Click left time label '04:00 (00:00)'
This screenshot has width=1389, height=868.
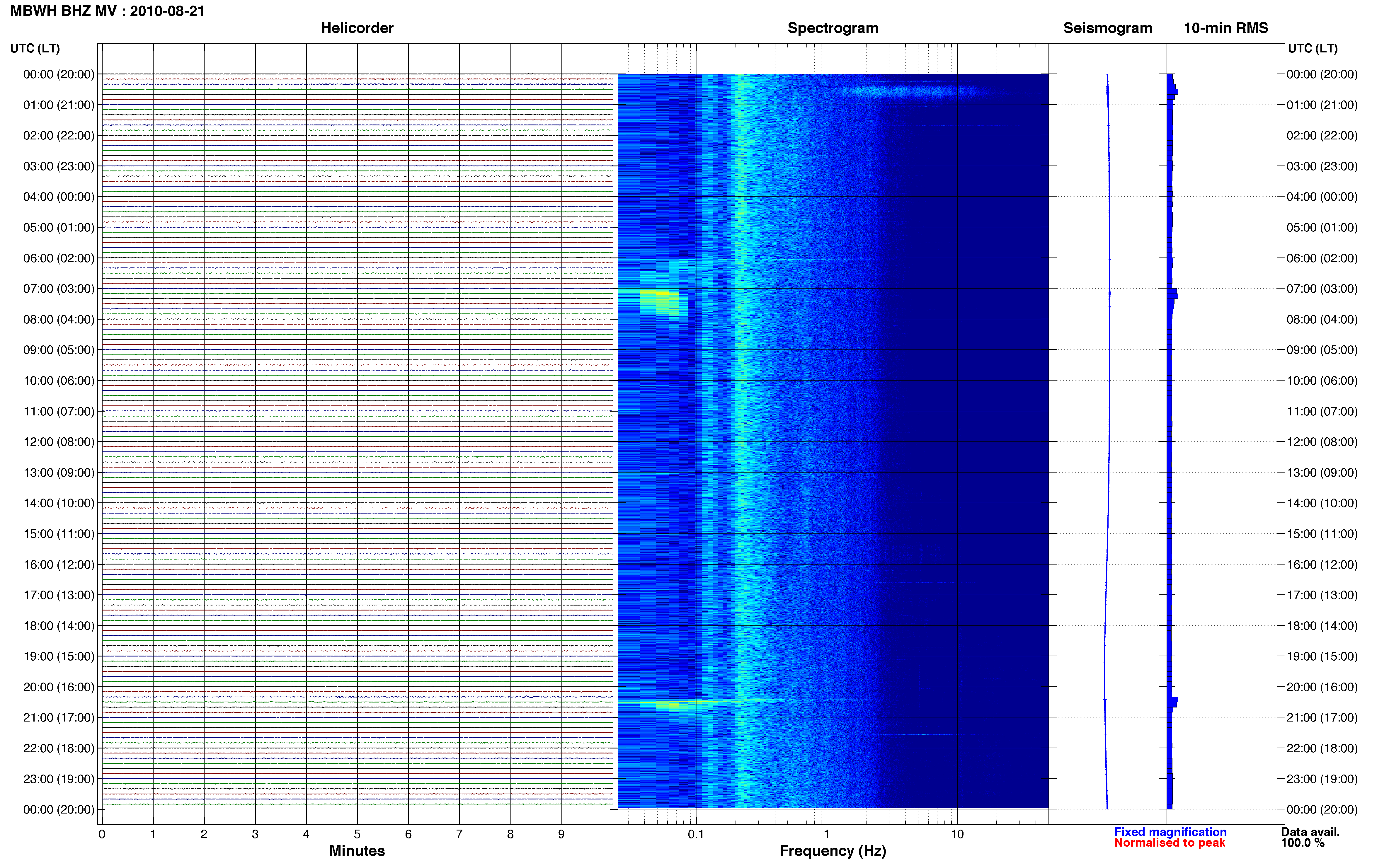(x=59, y=197)
